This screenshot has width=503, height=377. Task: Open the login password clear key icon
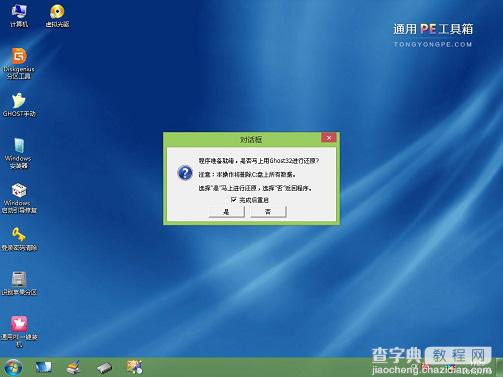19,239
